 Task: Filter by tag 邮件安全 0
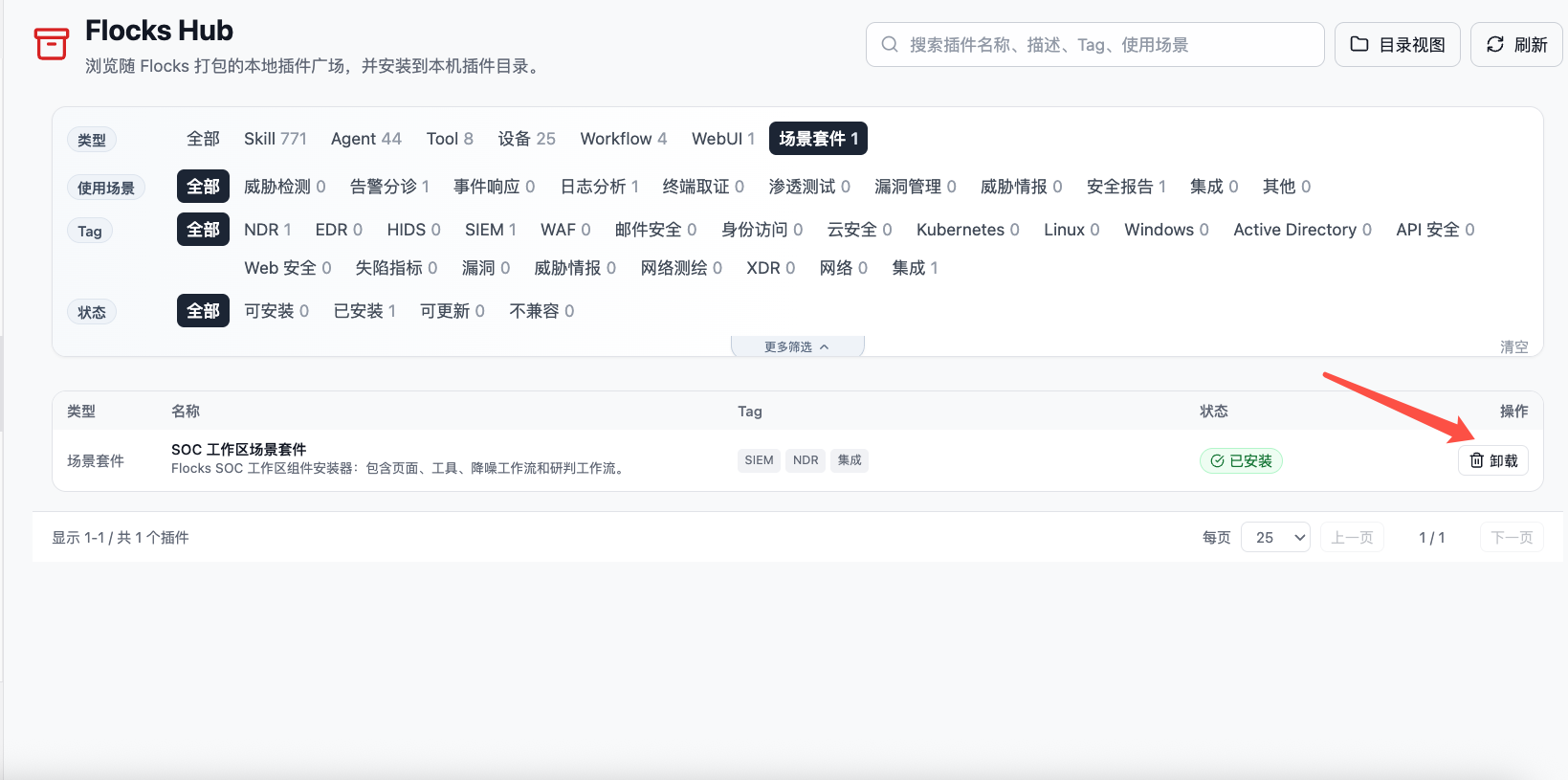click(x=655, y=230)
